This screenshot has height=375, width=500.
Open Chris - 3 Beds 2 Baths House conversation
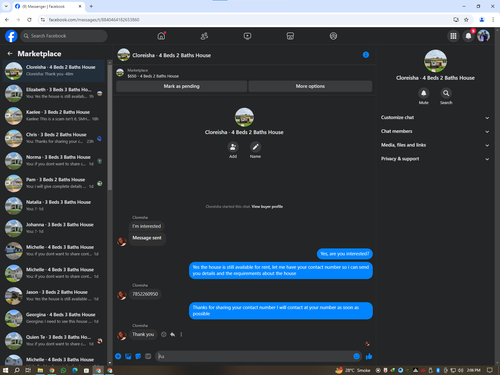point(54,138)
